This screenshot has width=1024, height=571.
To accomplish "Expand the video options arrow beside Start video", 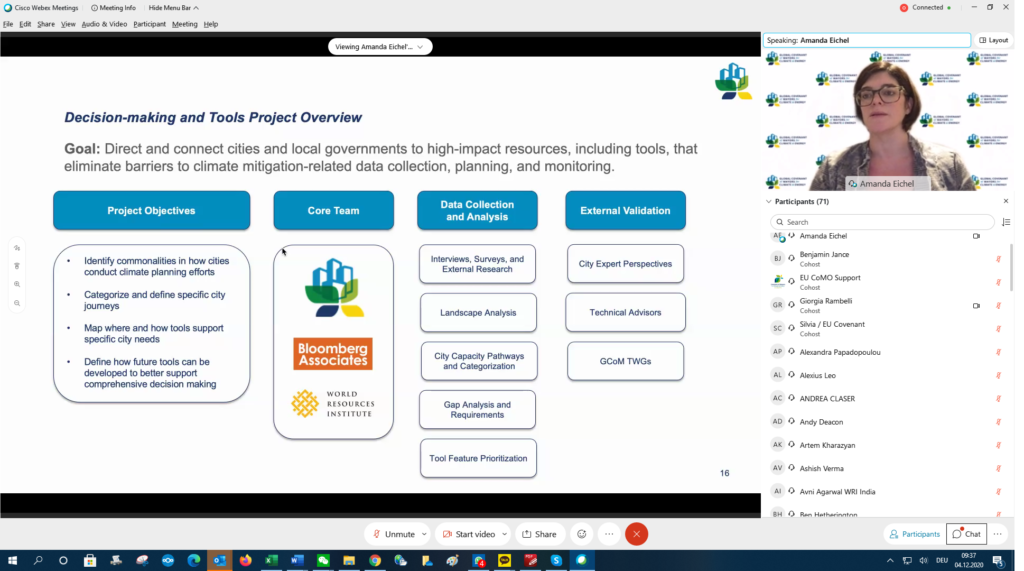I will 504,534.
